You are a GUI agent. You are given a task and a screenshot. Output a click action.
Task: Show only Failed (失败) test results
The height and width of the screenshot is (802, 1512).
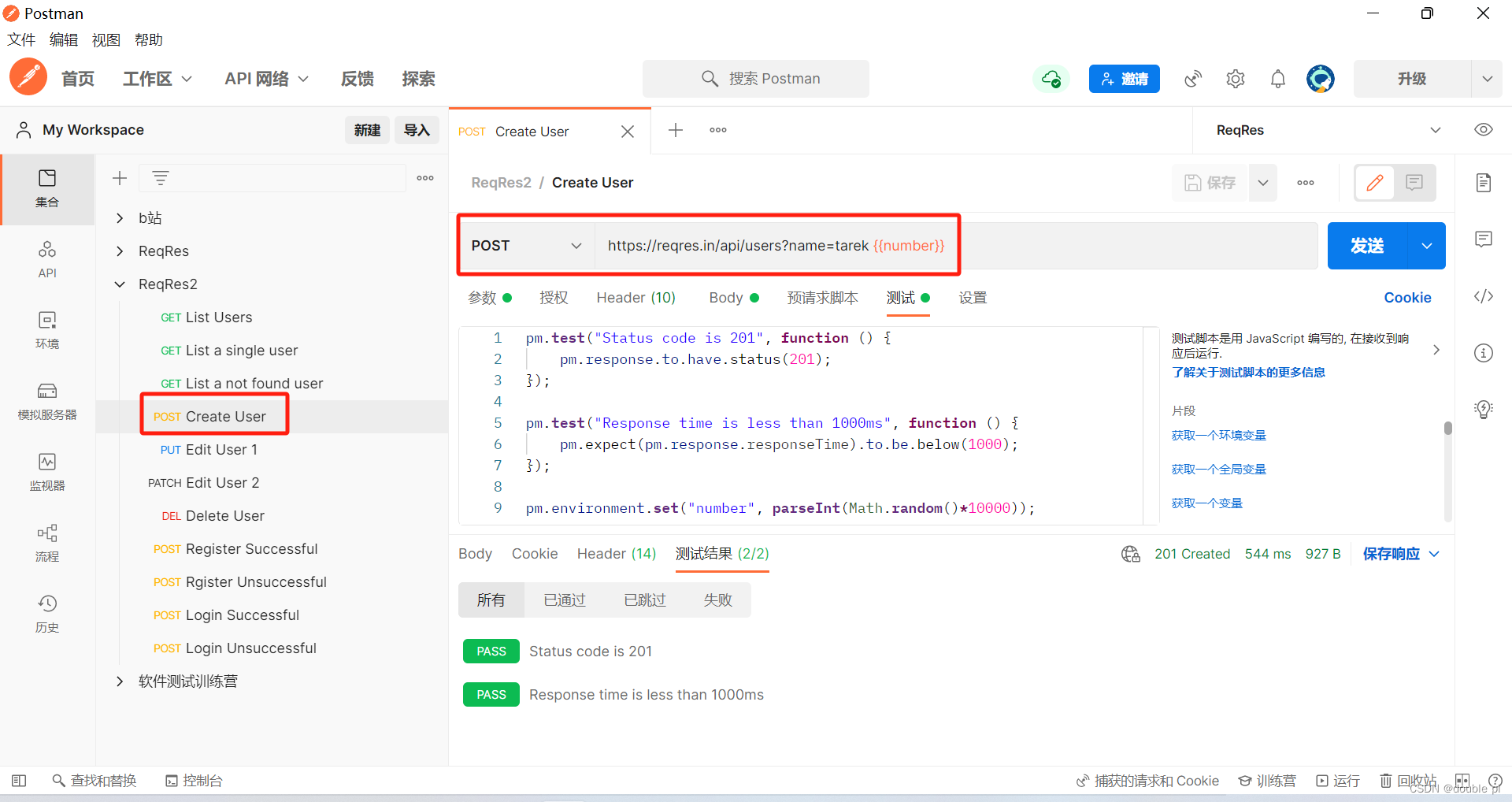(718, 600)
